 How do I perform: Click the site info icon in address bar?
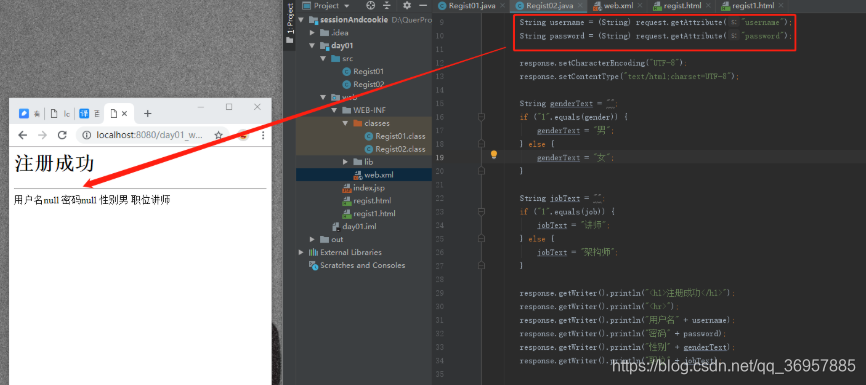(x=87, y=135)
